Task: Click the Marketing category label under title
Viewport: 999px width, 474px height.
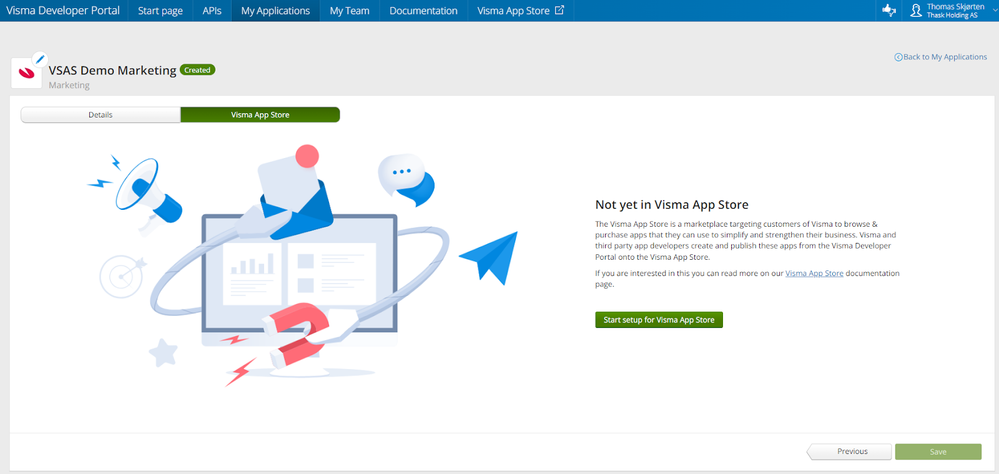Action: 69,85
